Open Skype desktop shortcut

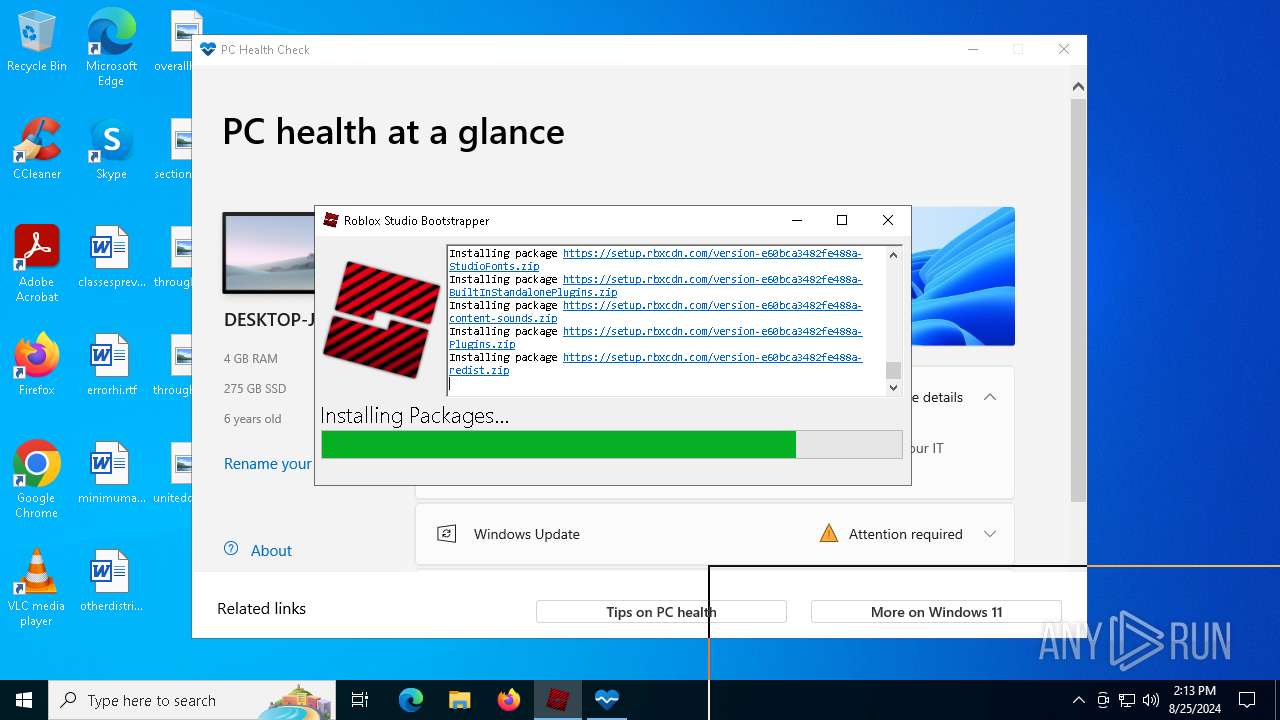click(x=111, y=149)
